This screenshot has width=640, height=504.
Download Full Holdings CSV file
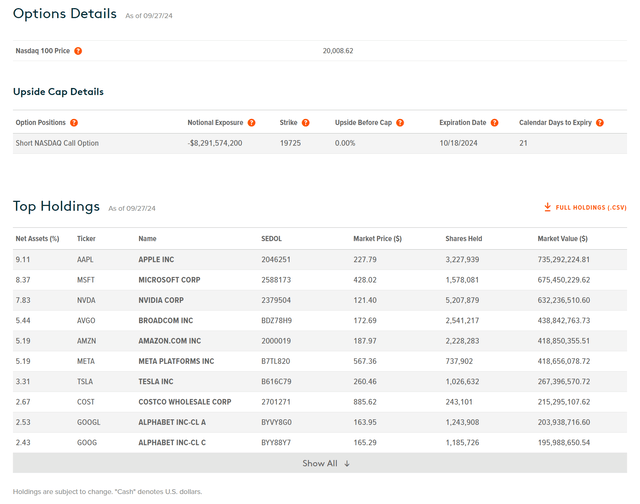pos(590,207)
